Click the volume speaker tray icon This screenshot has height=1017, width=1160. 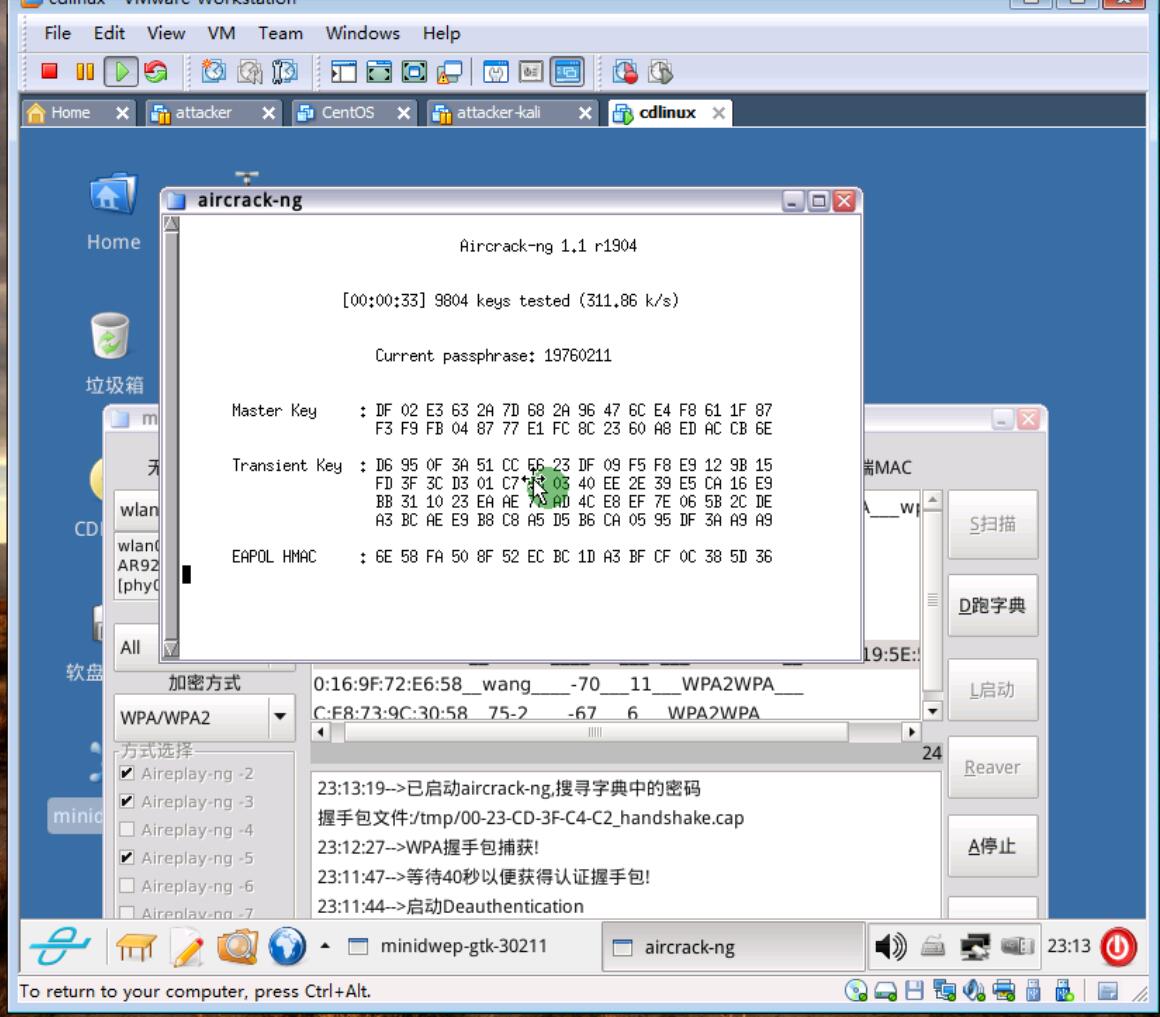[890, 946]
